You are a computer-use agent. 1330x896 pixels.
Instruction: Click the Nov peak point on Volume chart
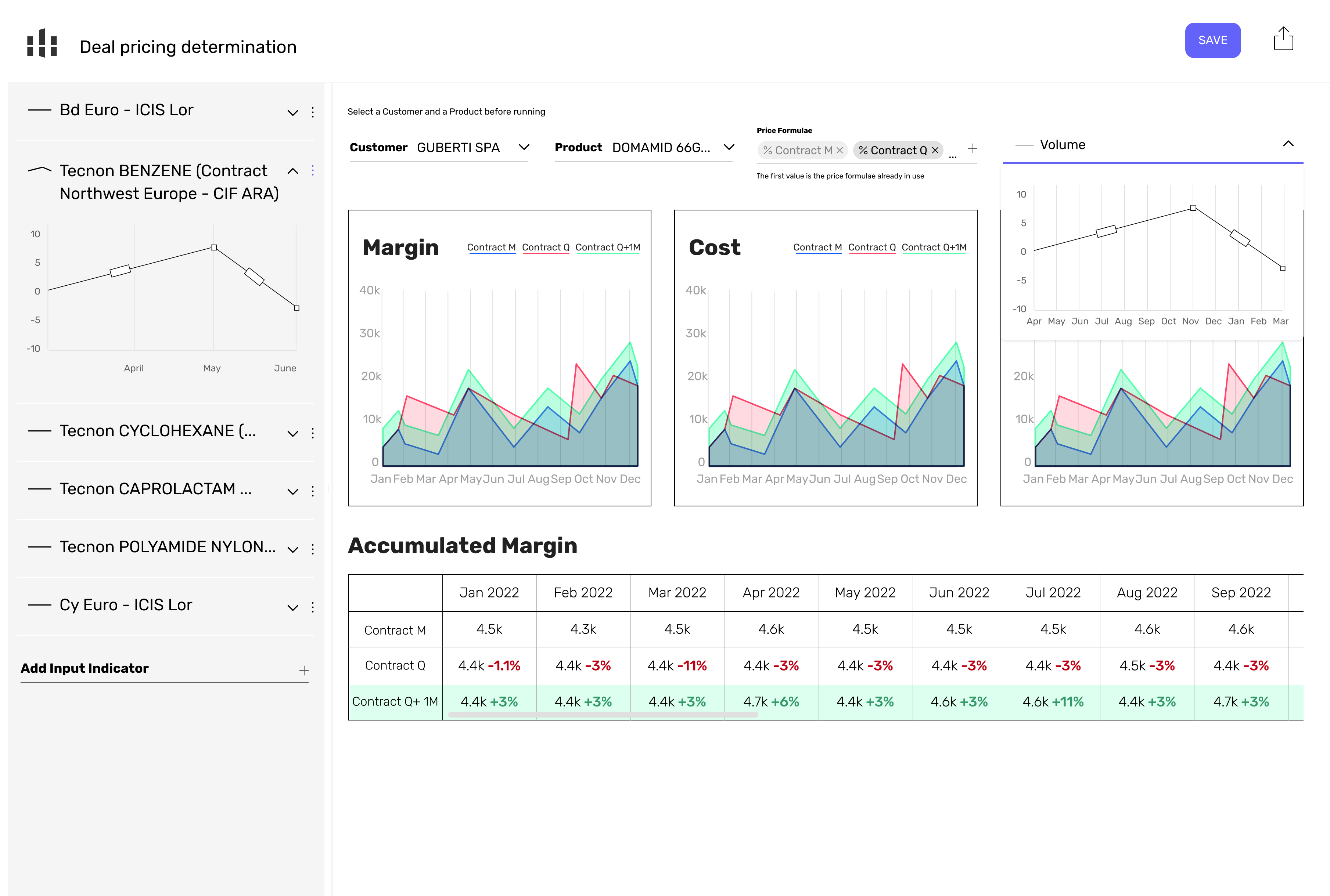pos(1193,208)
